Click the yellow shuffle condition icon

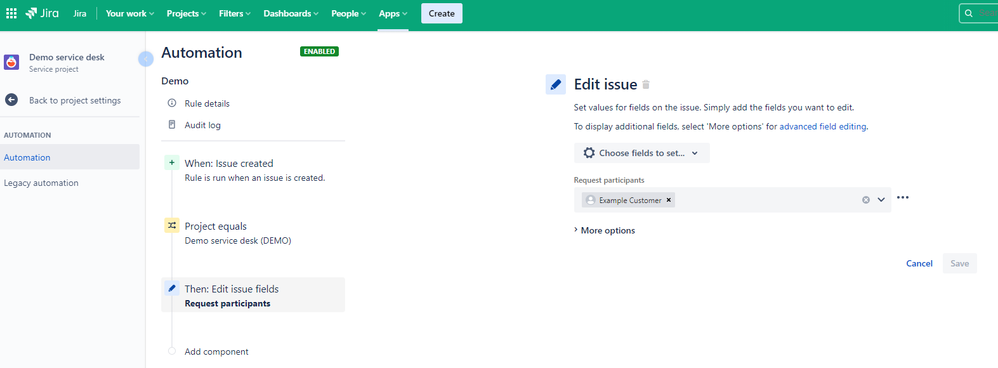171,225
